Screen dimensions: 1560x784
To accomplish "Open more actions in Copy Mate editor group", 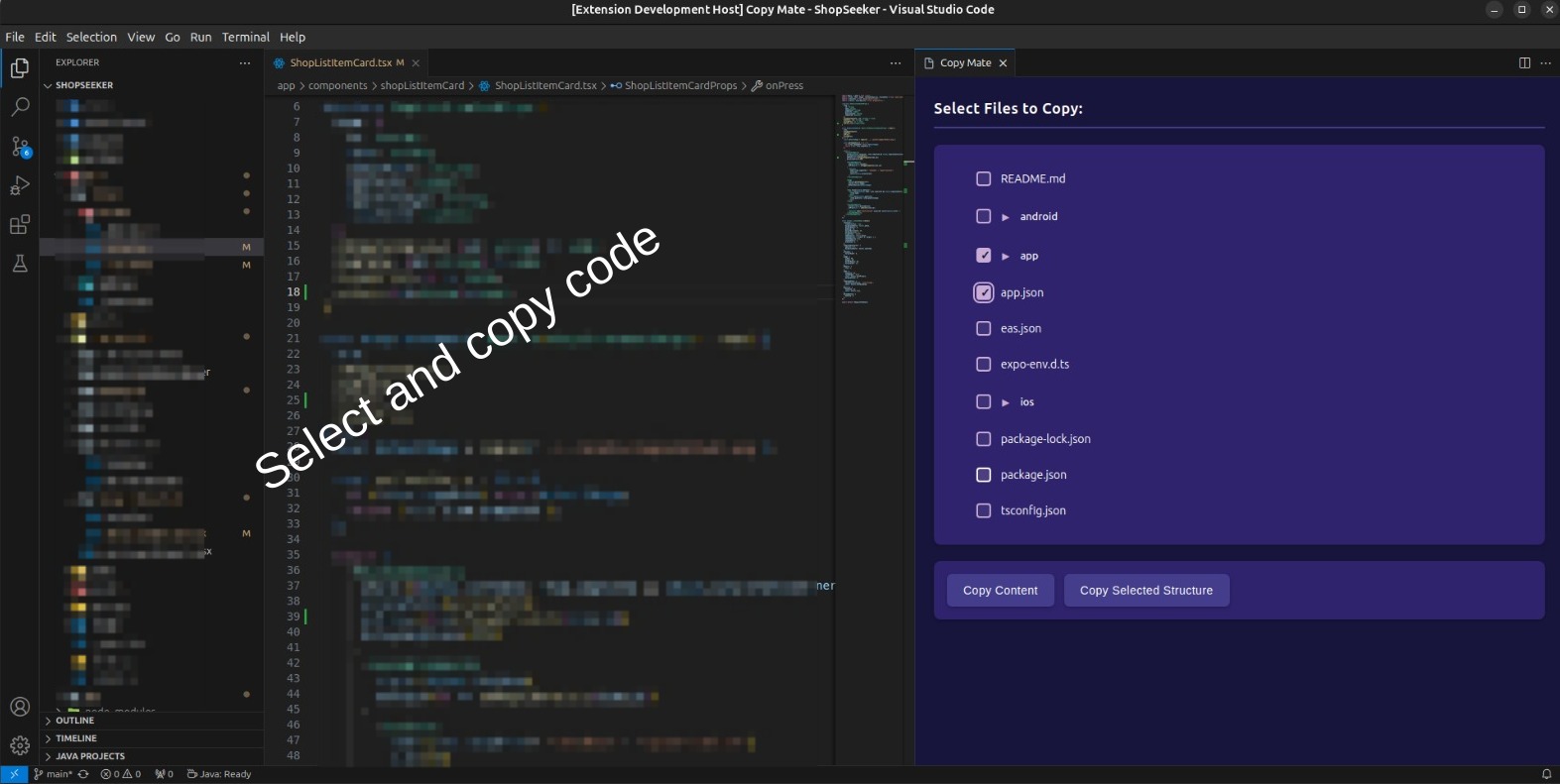I will pyautogui.click(x=1545, y=62).
